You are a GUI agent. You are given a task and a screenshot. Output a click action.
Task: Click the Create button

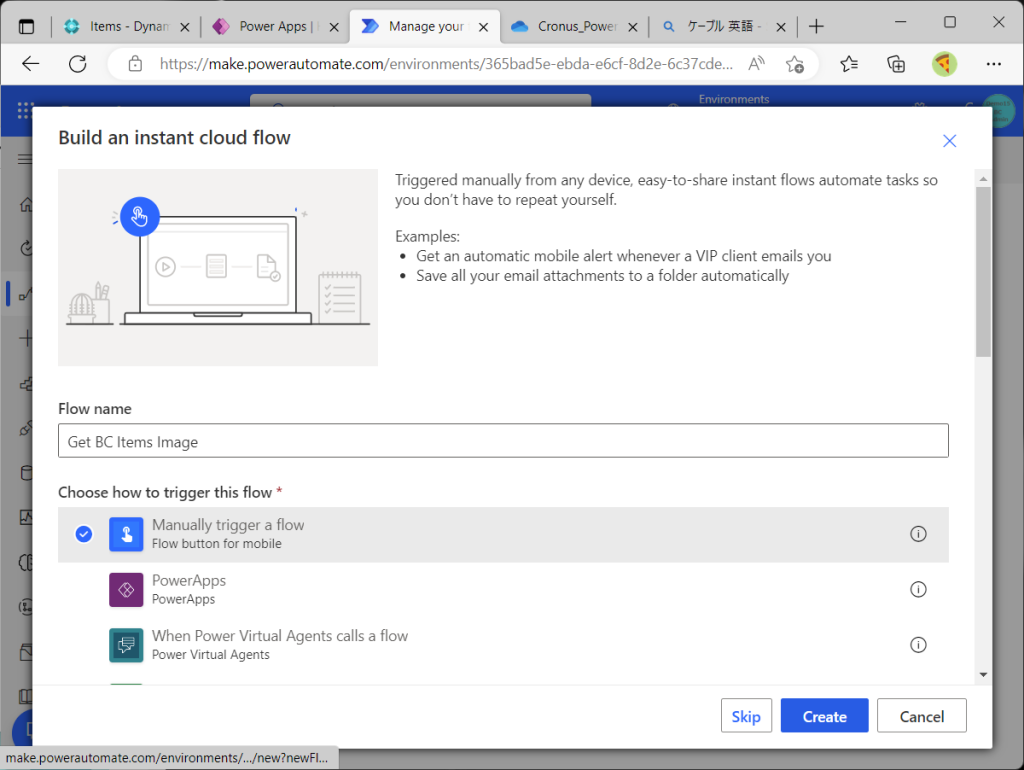[x=825, y=716]
